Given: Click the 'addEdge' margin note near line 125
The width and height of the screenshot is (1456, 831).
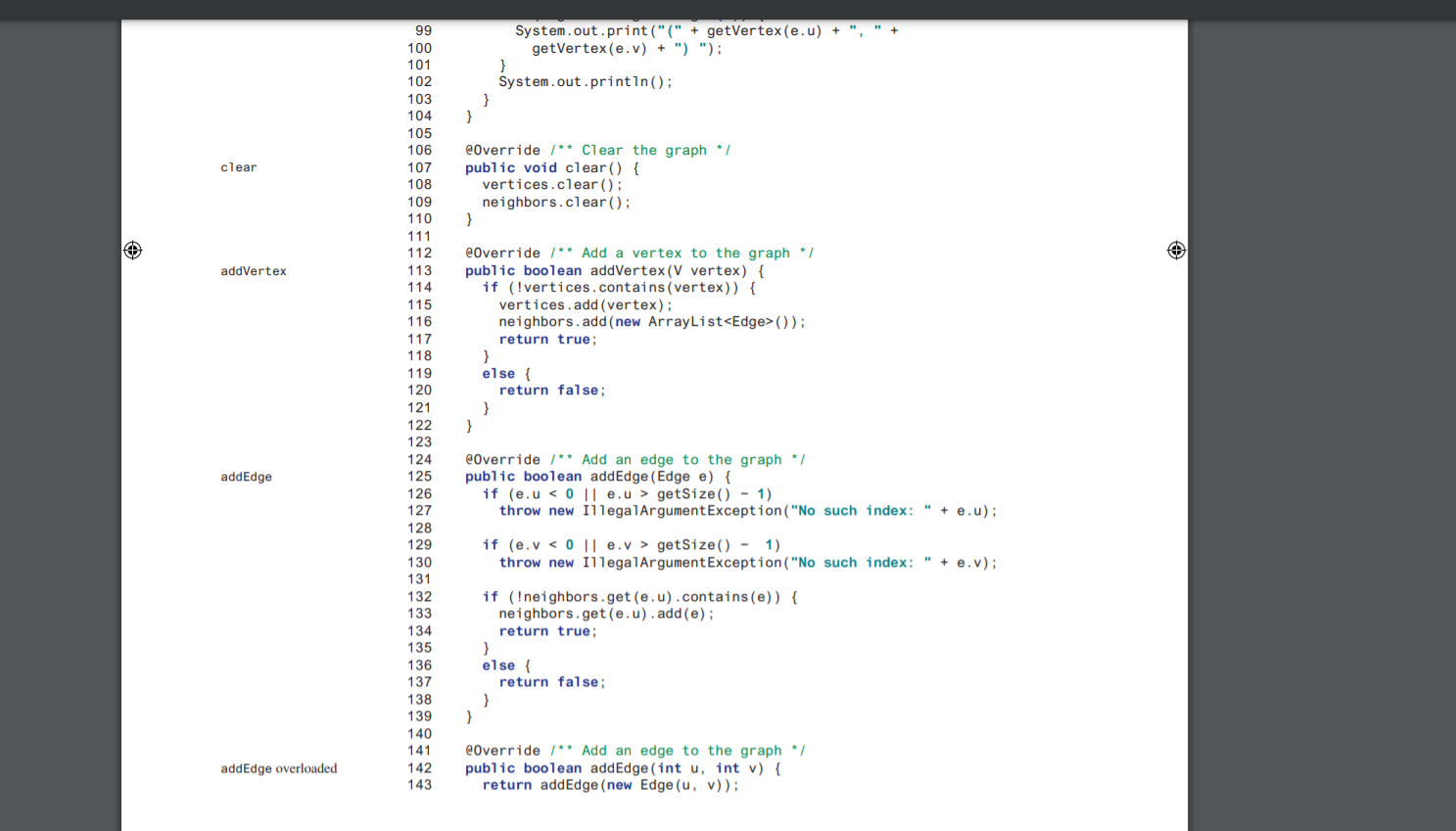Looking at the screenshot, I should tap(246, 477).
